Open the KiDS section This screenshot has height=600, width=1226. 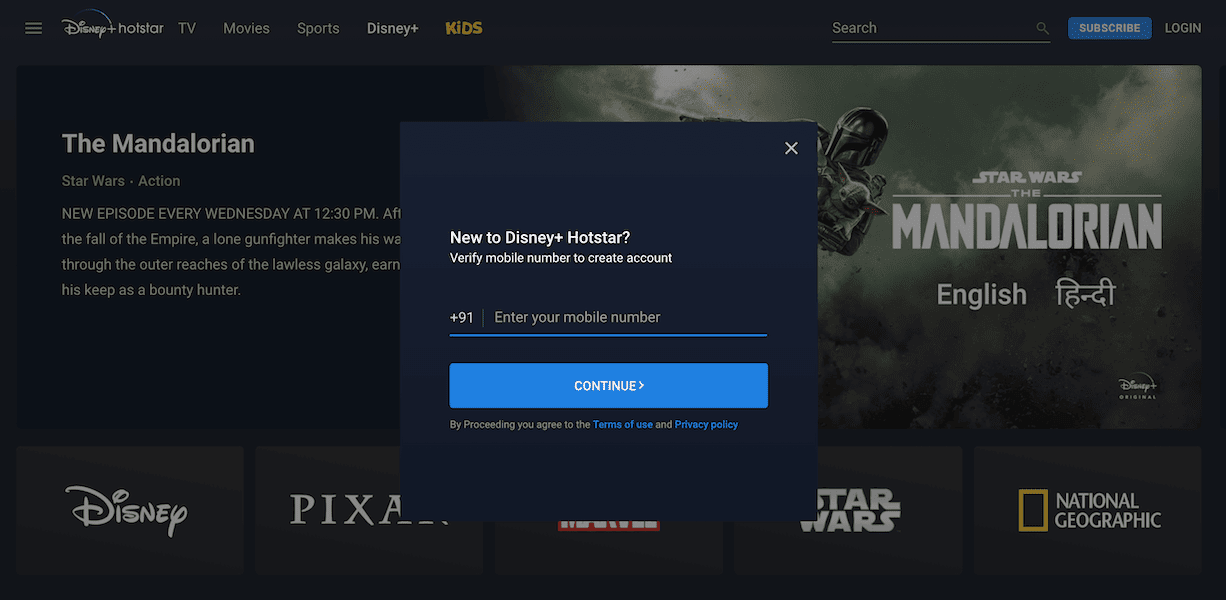pyautogui.click(x=464, y=28)
